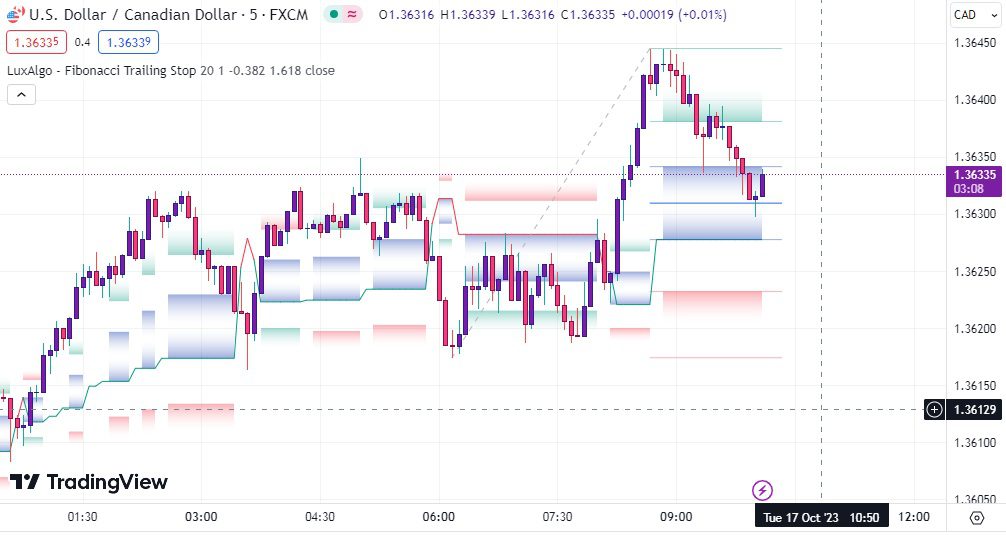The width and height of the screenshot is (1006, 535).
Task: Click the crosshair date label Tue 17 Oct '23
Action: coord(800,518)
